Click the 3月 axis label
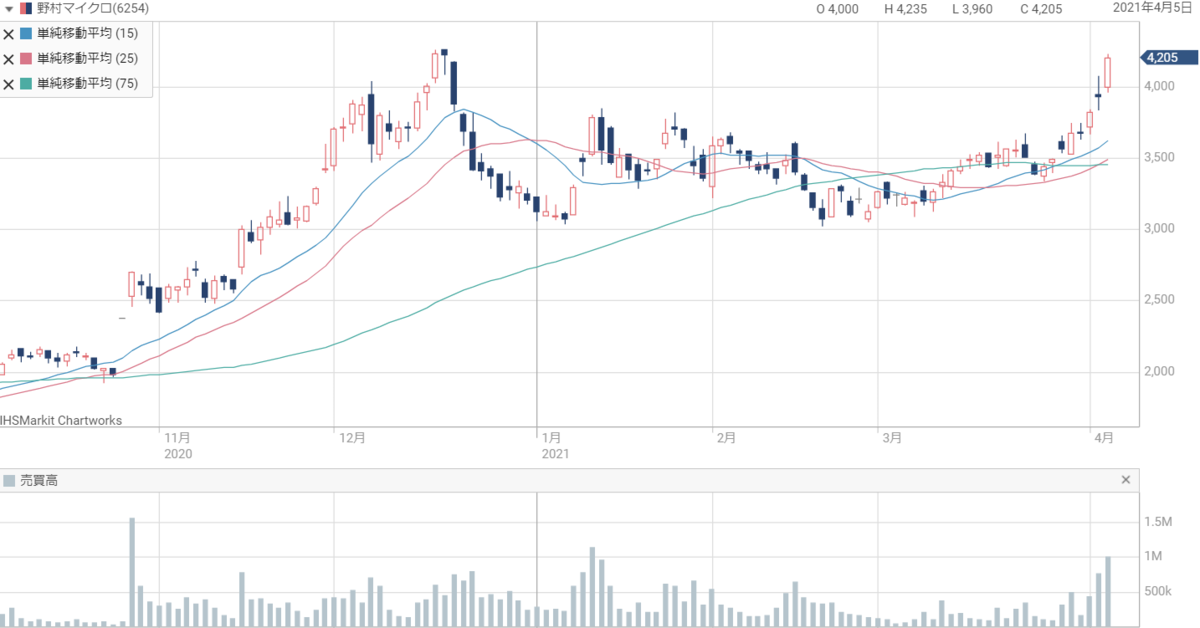Viewport: 1200px width, 628px height. (x=893, y=438)
